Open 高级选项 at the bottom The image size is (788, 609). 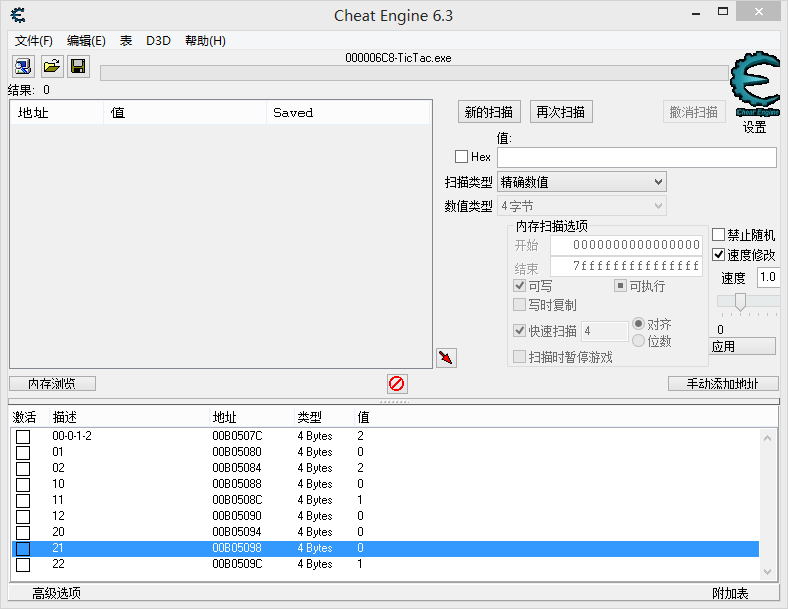point(56,593)
